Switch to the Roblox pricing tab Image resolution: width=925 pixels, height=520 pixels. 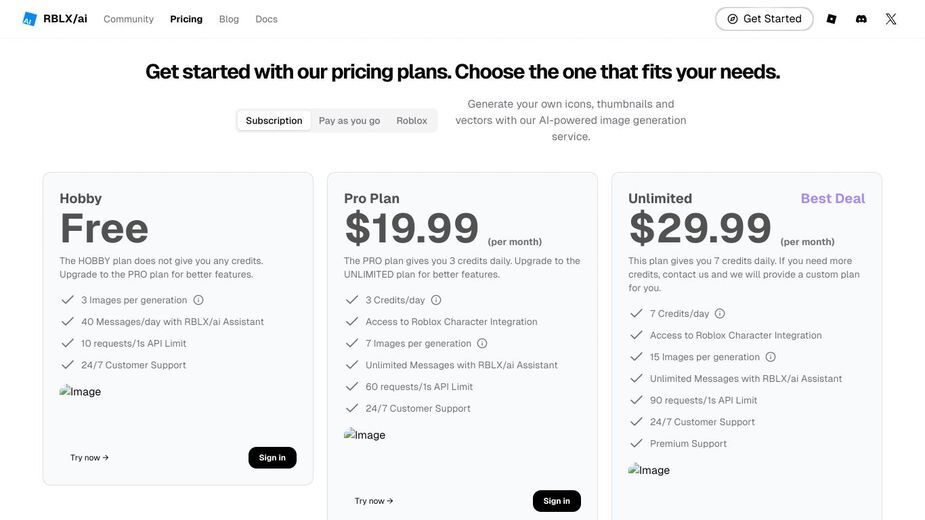pyautogui.click(x=412, y=120)
